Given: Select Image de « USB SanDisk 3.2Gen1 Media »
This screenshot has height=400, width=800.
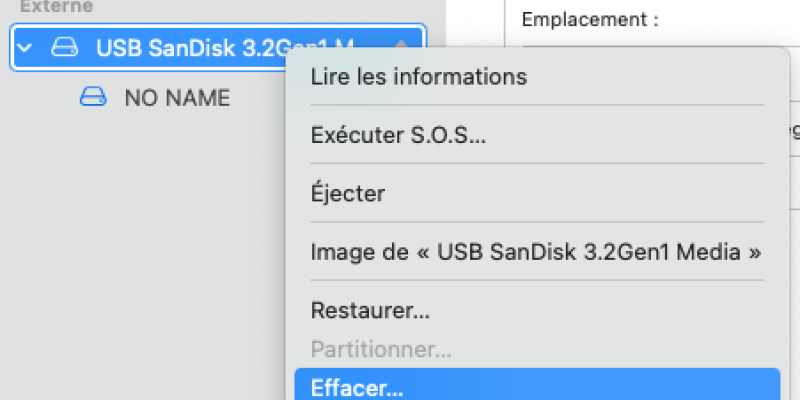Looking at the screenshot, I should [x=537, y=252].
